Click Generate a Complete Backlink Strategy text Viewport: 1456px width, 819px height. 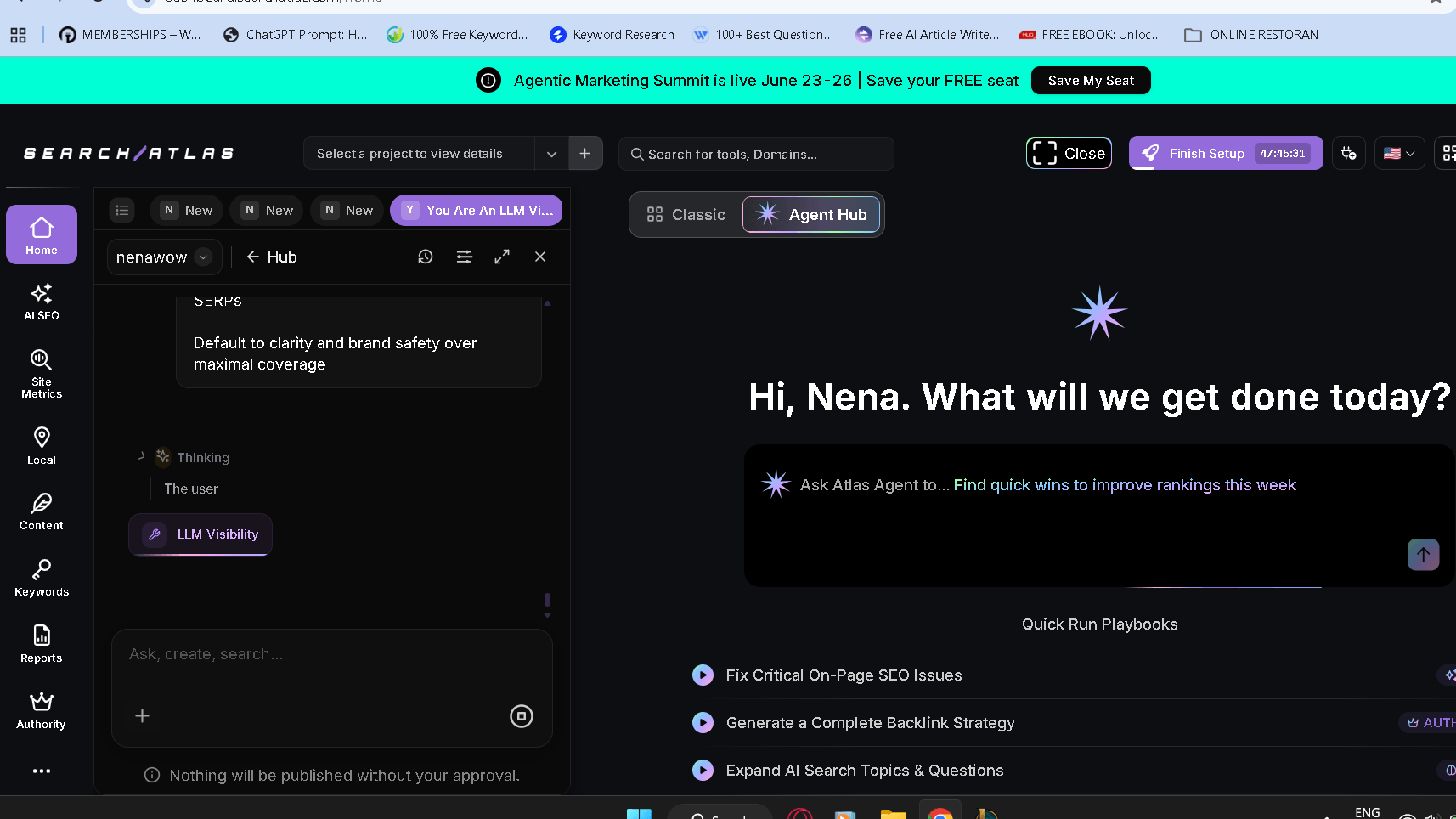coord(870,723)
